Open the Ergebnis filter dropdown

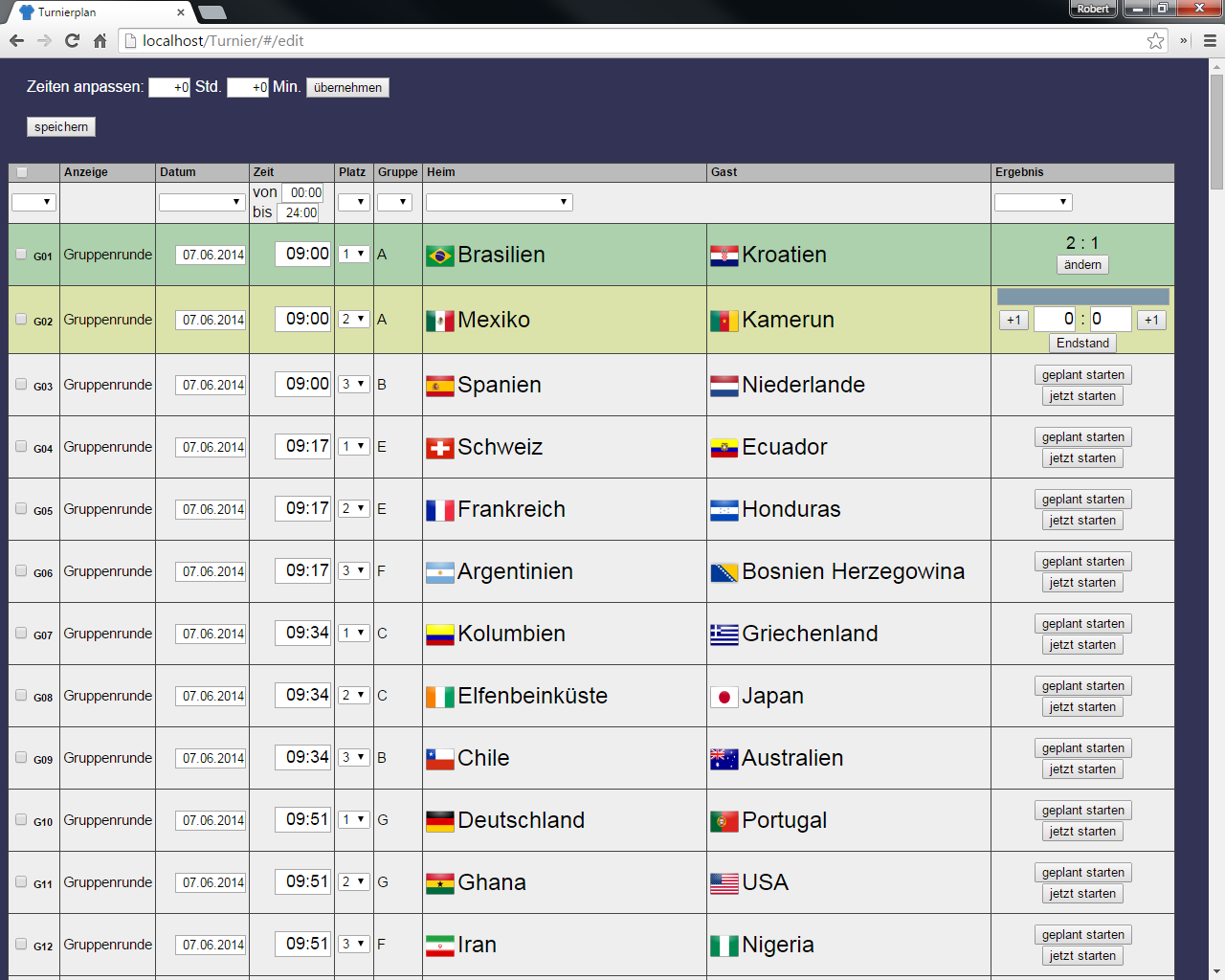pos(1034,202)
